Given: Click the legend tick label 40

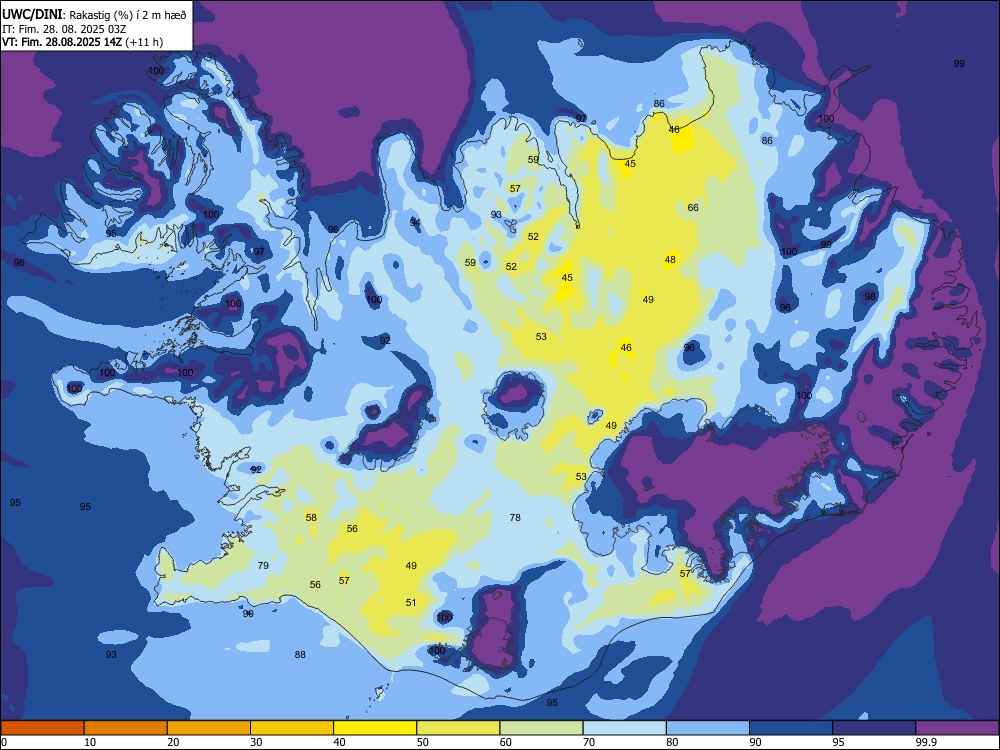Looking at the screenshot, I should pos(339,742).
